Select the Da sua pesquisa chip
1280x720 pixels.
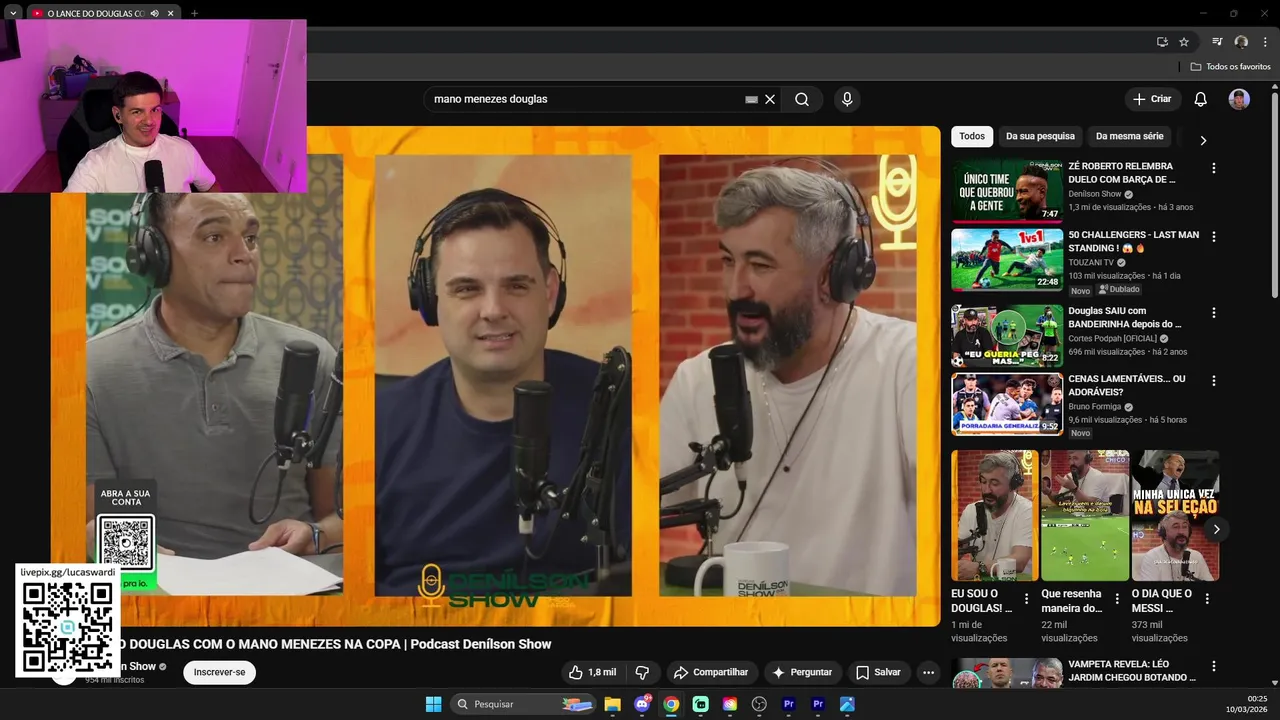(x=1040, y=136)
